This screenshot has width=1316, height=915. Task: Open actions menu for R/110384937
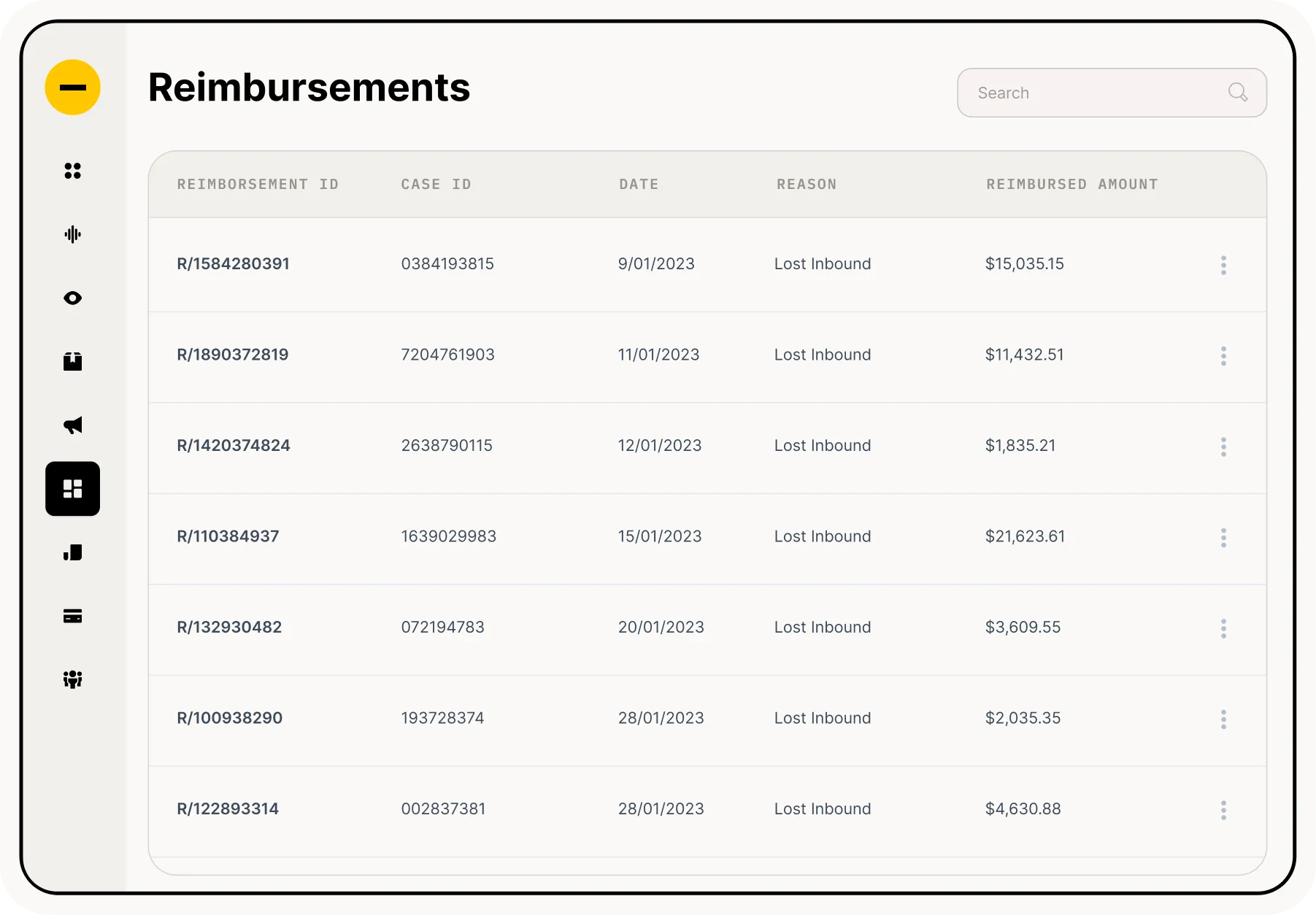coord(1223,538)
